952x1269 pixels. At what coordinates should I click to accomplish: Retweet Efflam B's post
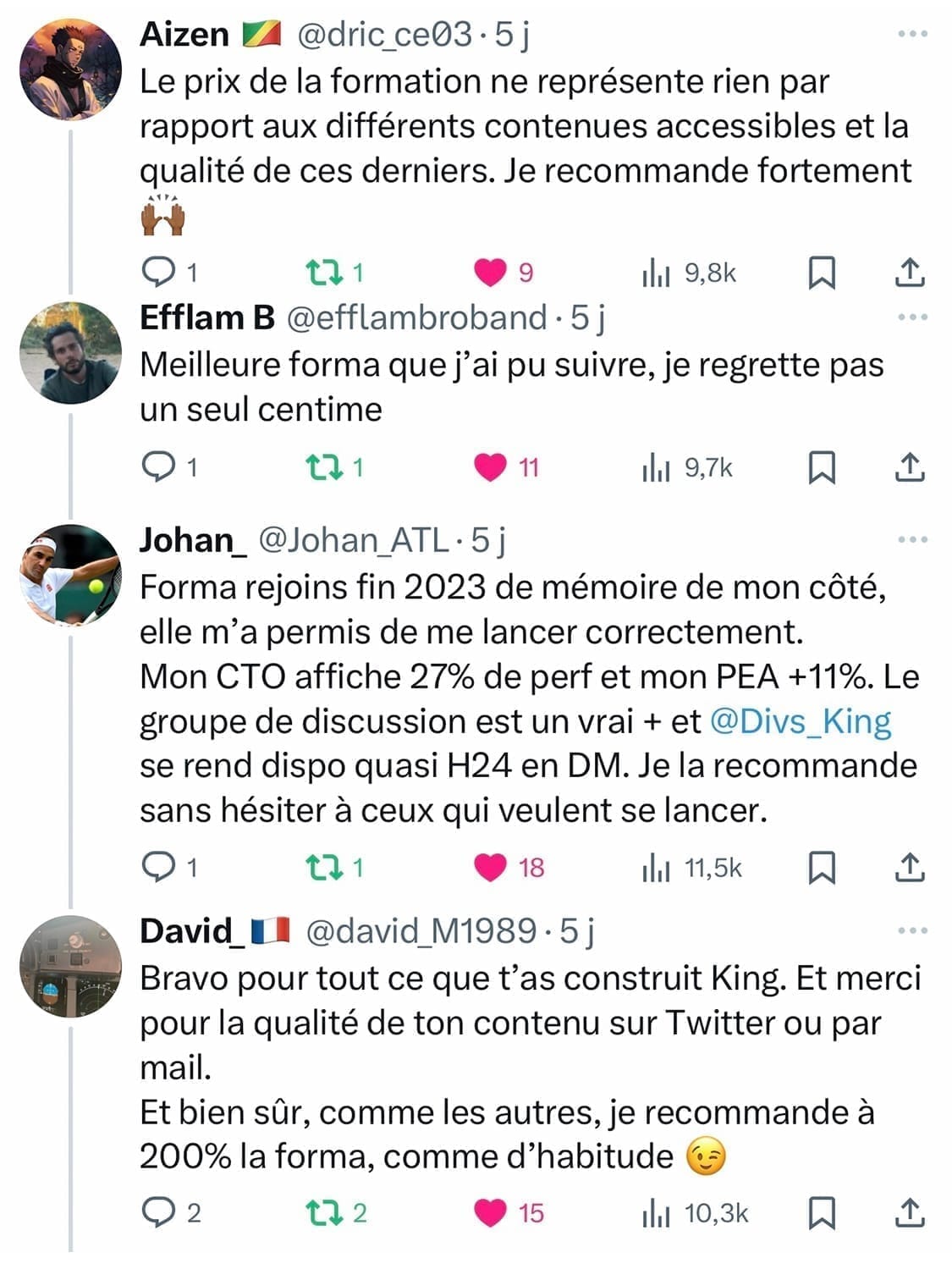(322, 467)
